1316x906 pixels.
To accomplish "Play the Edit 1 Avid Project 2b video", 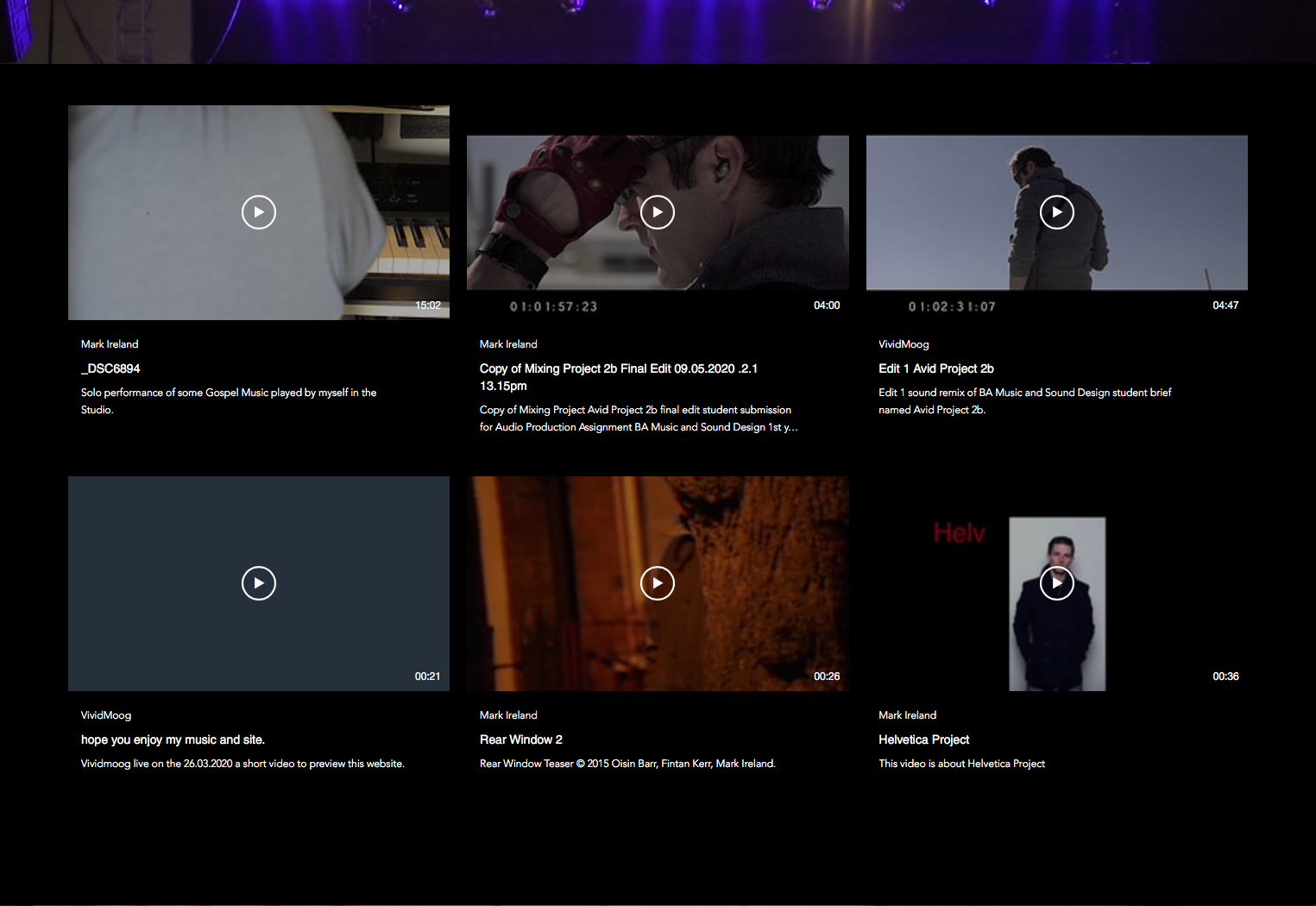I will click(1057, 212).
